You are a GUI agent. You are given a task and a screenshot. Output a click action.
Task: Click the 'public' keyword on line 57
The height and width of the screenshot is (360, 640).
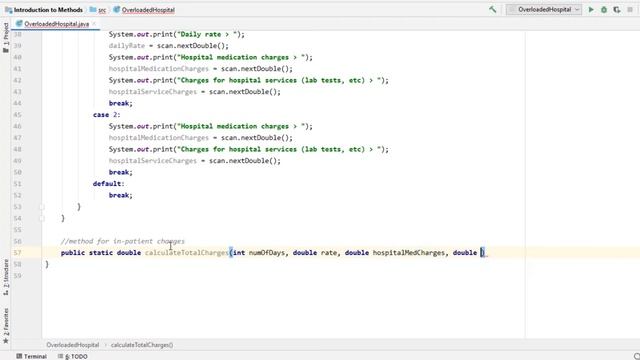pos(73,253)
